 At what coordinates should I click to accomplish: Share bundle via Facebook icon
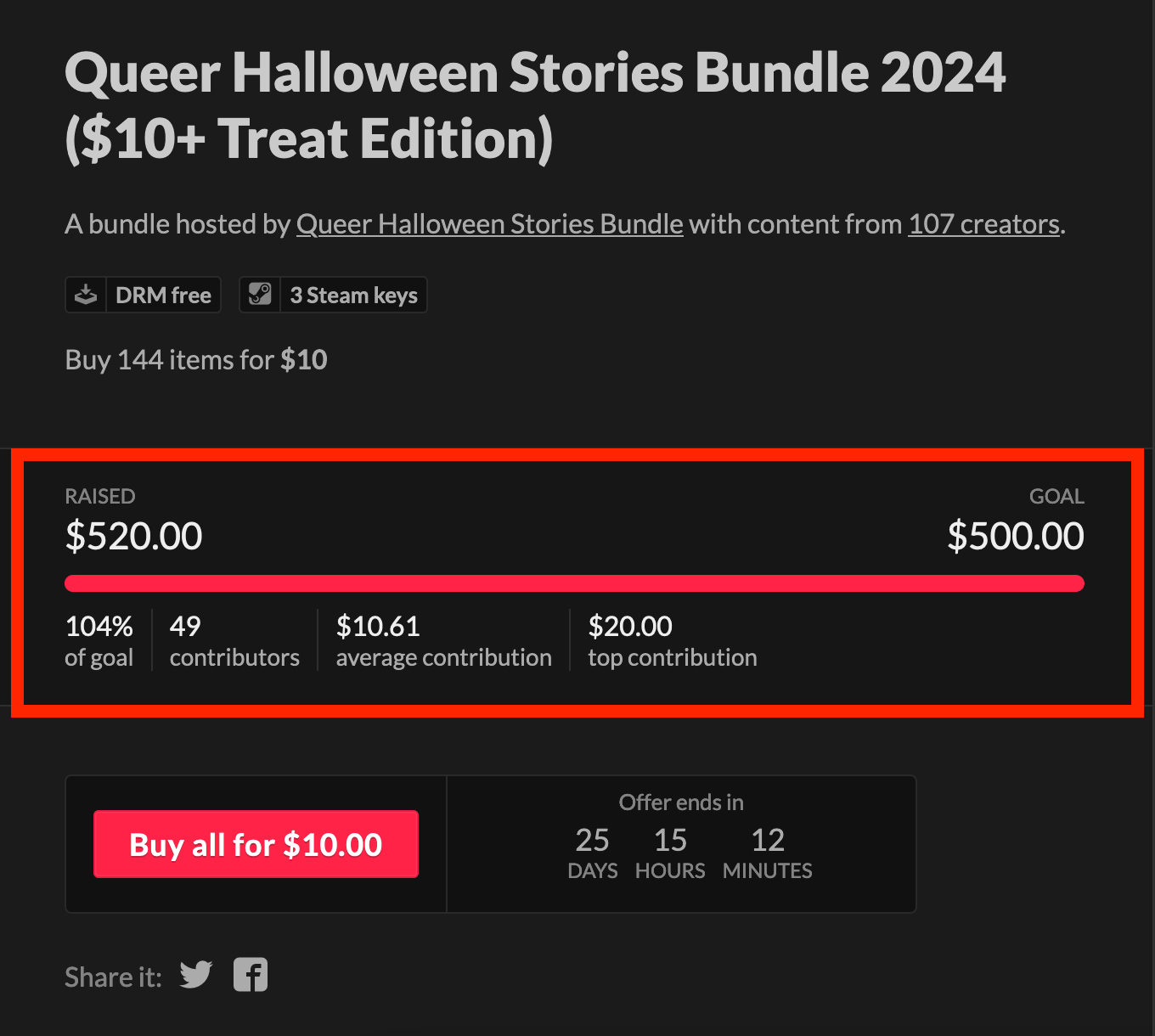point(251,975)
